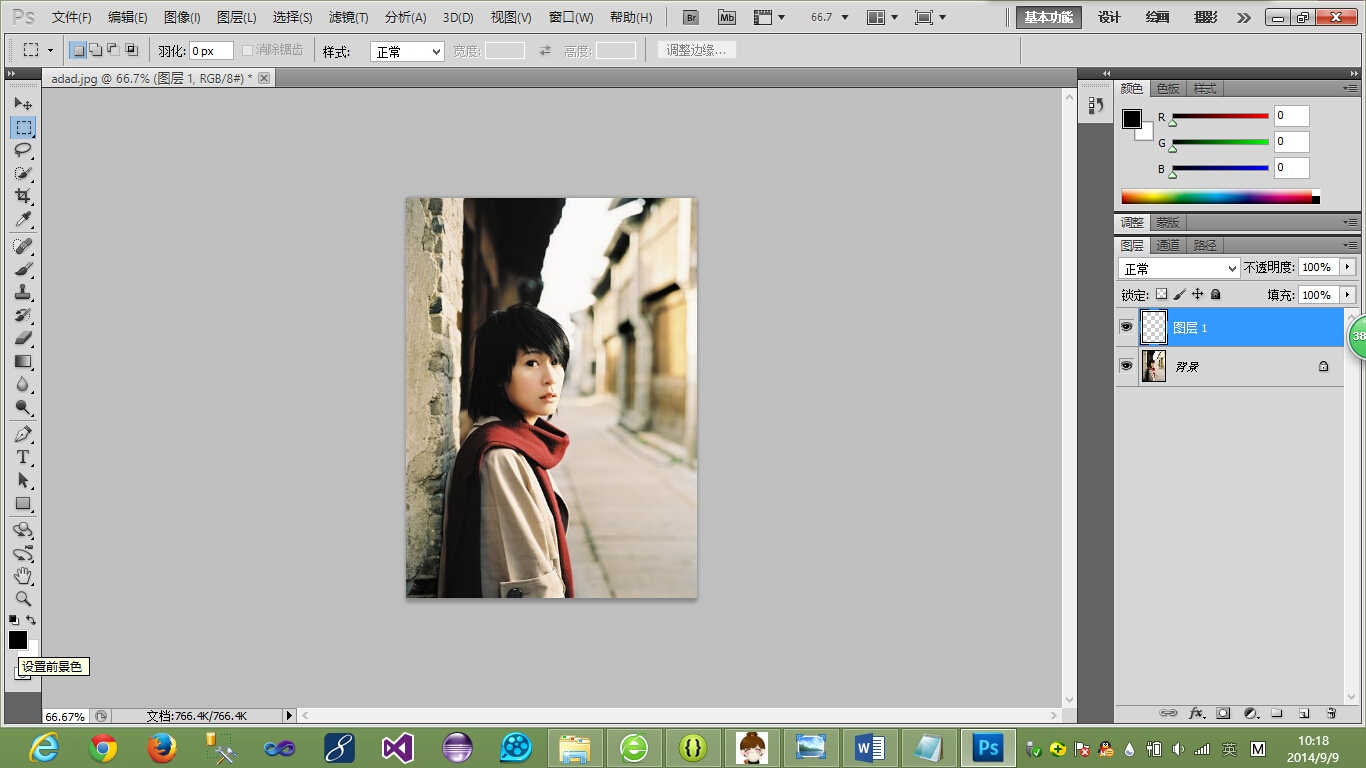Select the Eraser tool
This screenshot has height=768, width=1366.
(x=23, y=338)
